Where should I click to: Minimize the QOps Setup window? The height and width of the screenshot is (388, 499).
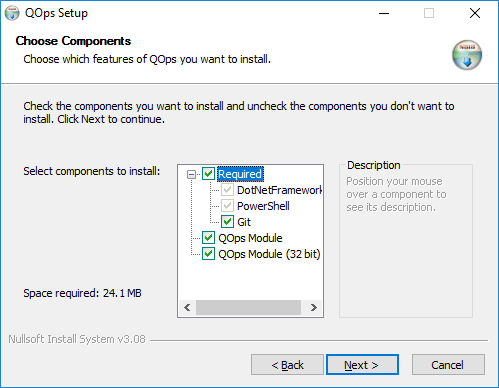[384, 13]
